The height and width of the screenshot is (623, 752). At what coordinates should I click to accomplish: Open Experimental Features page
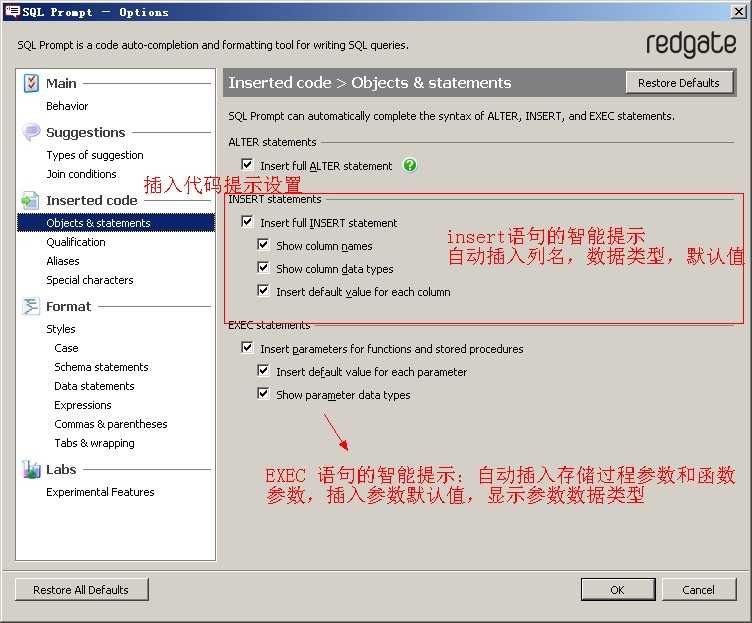(100, 492)
